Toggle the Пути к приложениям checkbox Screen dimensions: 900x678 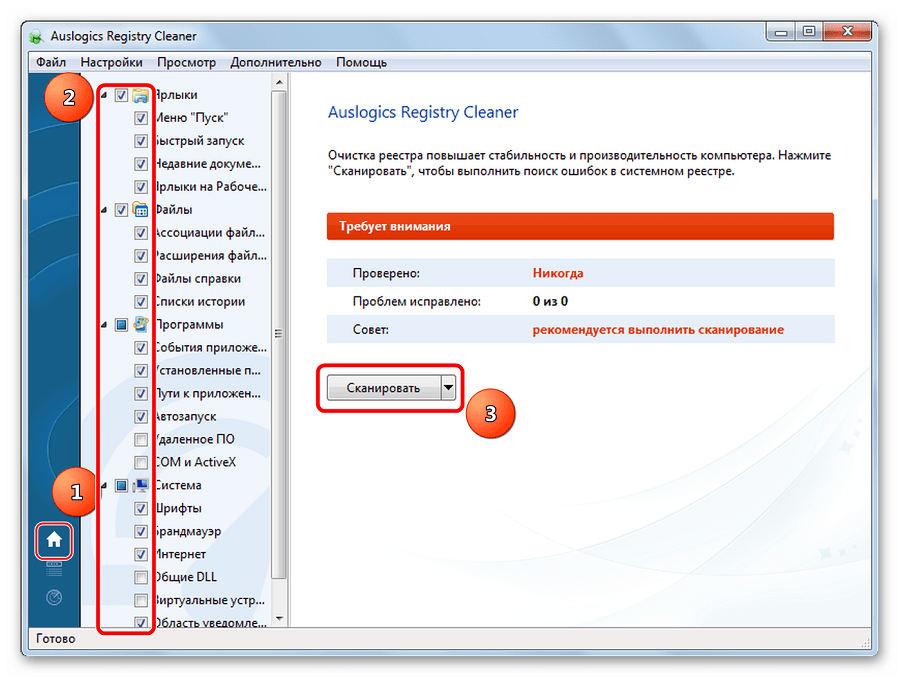tap(141, 394)
